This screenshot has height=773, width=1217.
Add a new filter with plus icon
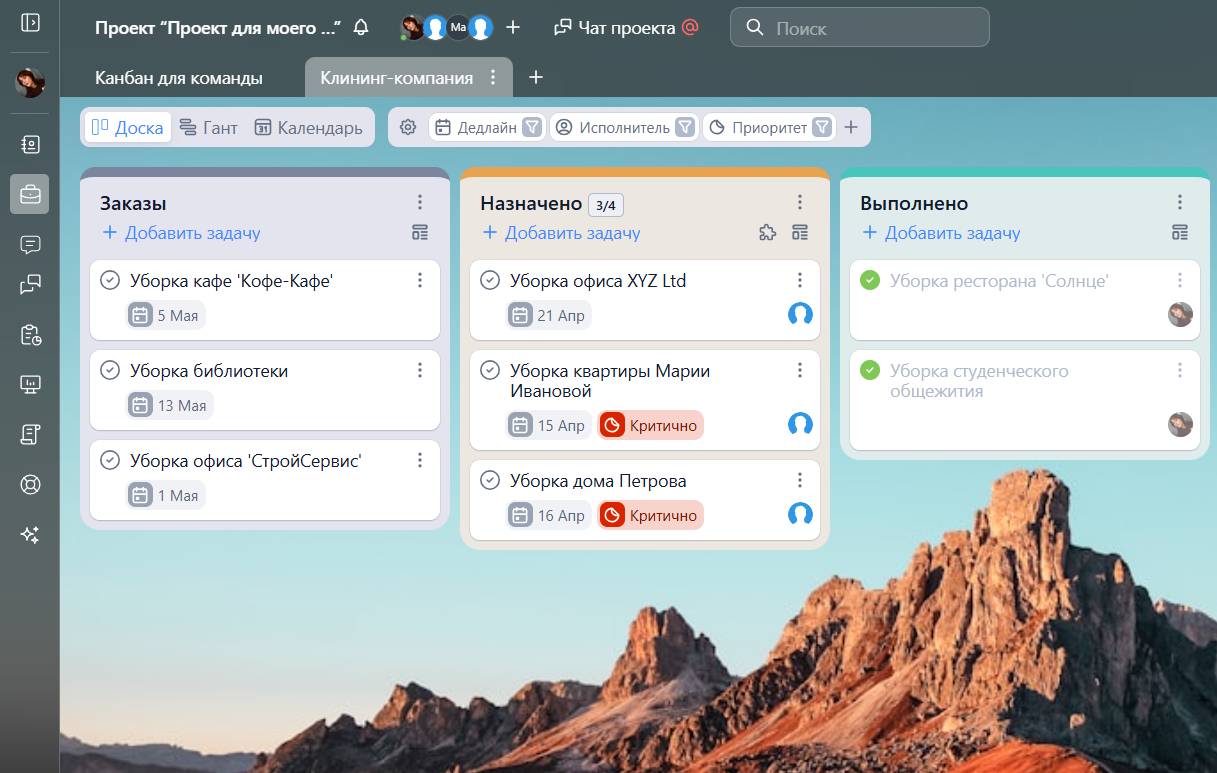851,127
